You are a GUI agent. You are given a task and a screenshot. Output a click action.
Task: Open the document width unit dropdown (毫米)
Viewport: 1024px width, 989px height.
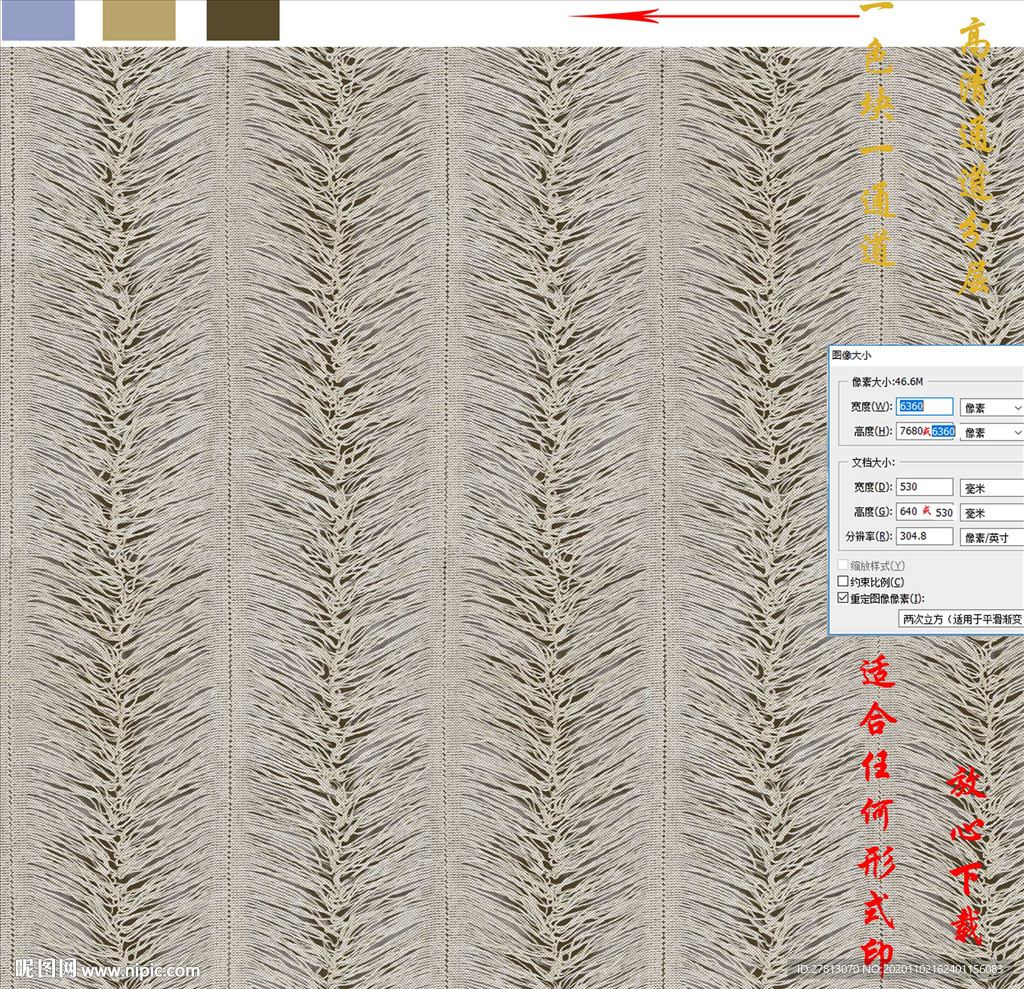(x=991, y=488)
